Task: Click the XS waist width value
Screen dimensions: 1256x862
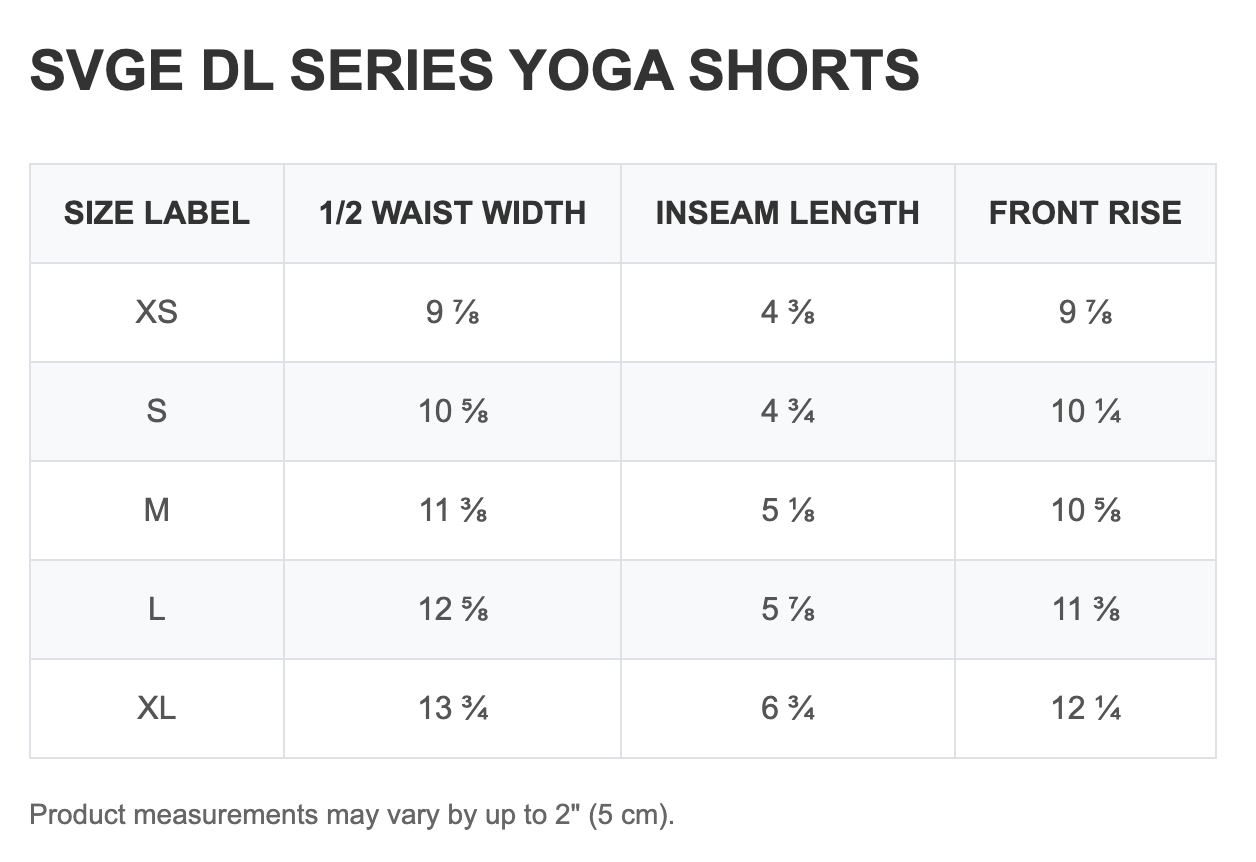Action: (452, 312)
